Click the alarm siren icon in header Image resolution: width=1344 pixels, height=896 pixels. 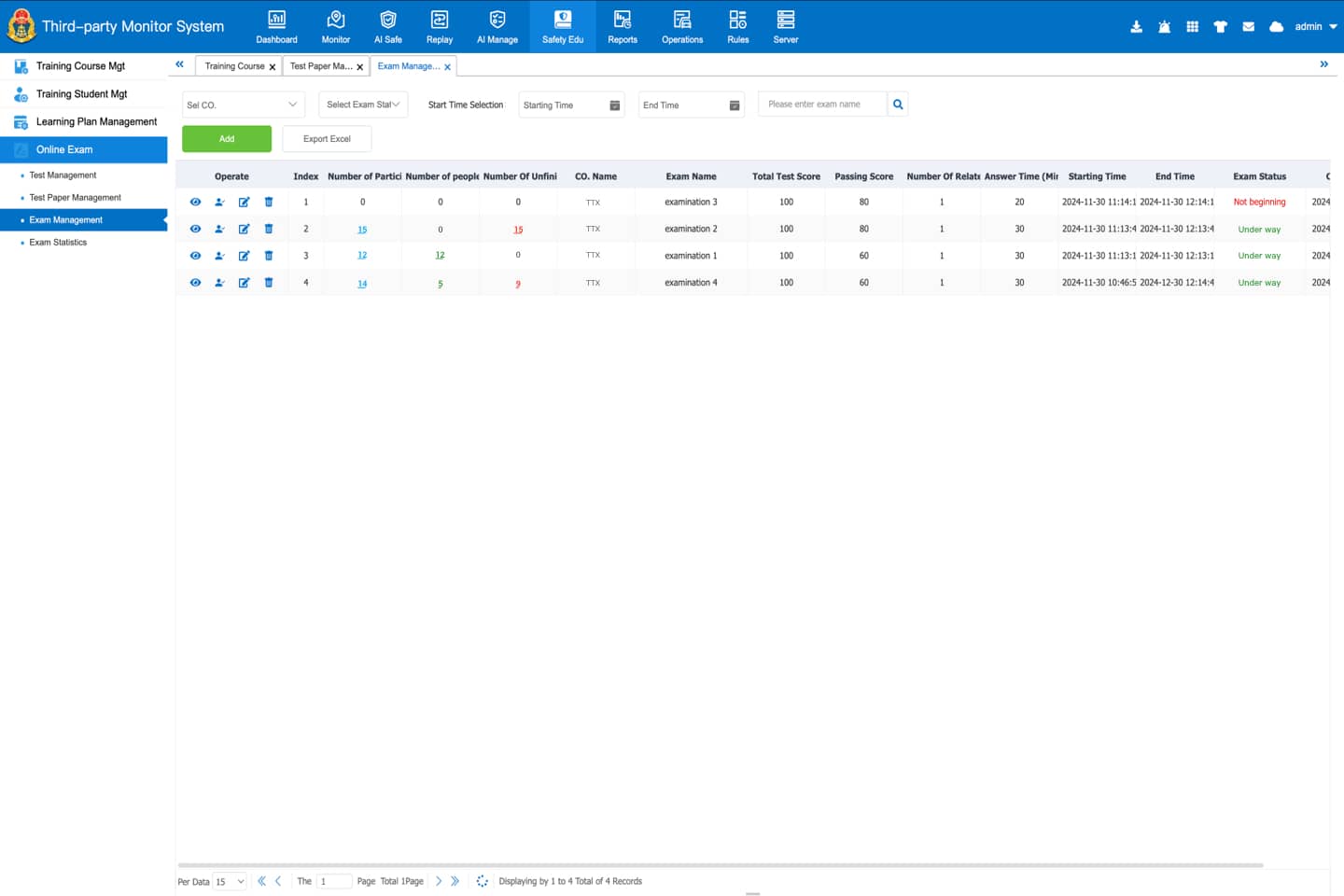[x=1164, y=27]
